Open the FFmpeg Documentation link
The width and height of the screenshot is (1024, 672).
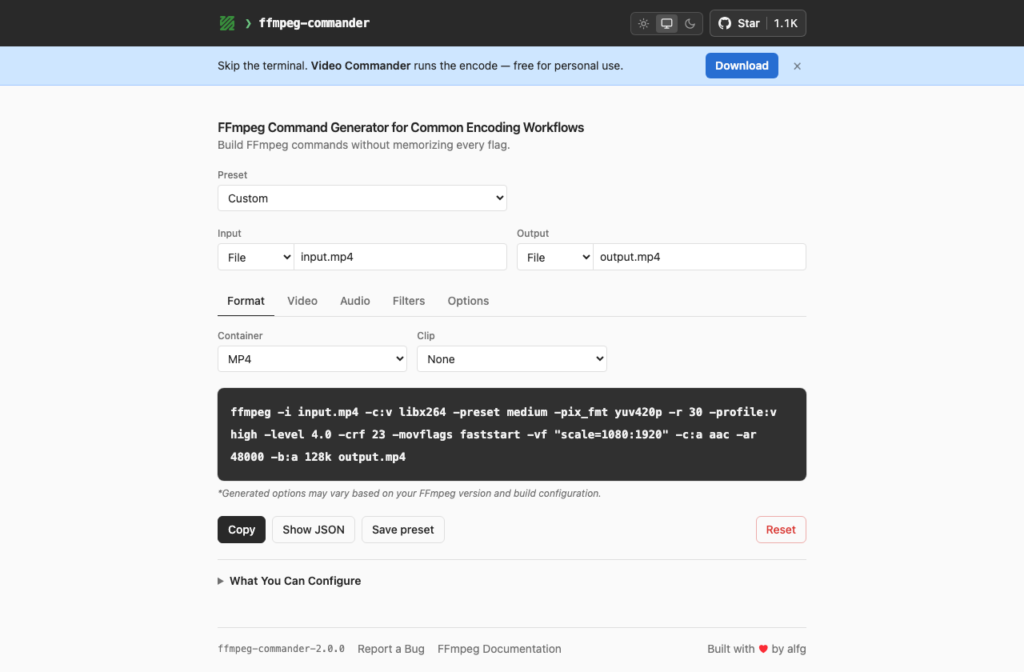click(x=499, y=648)
